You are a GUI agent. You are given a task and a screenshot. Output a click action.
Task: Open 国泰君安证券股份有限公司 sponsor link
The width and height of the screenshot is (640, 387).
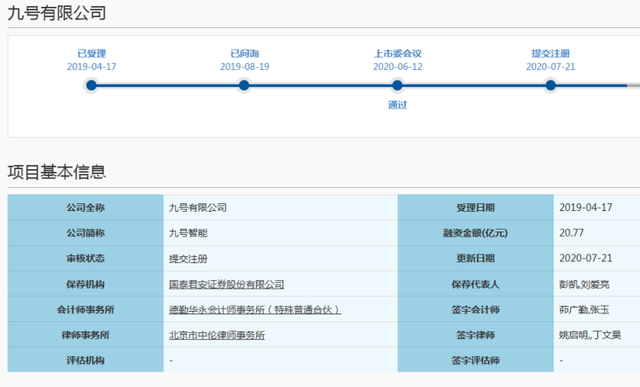click(x=227, y=284)
